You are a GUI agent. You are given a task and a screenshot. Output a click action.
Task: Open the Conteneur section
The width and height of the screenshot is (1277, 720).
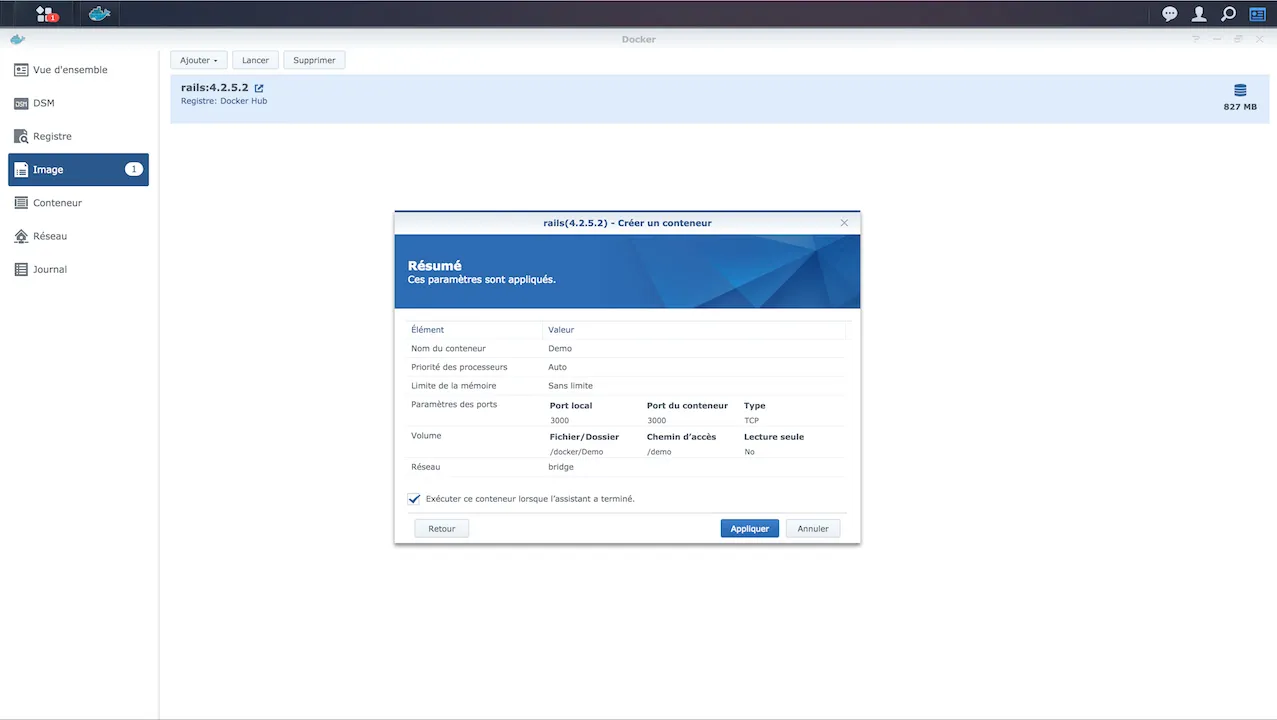pos(78,203)
